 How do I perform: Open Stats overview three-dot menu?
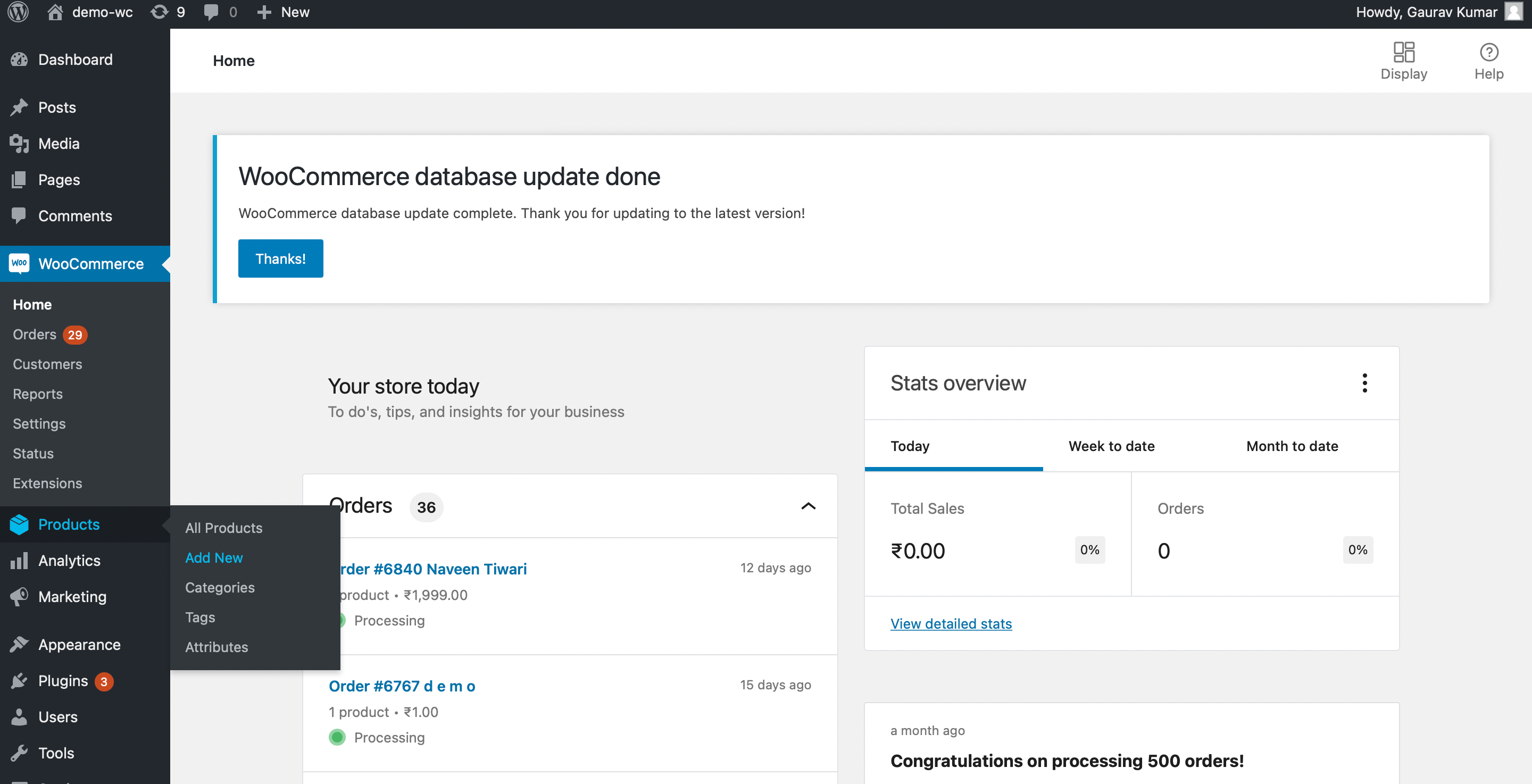[x=1364, y=383]
